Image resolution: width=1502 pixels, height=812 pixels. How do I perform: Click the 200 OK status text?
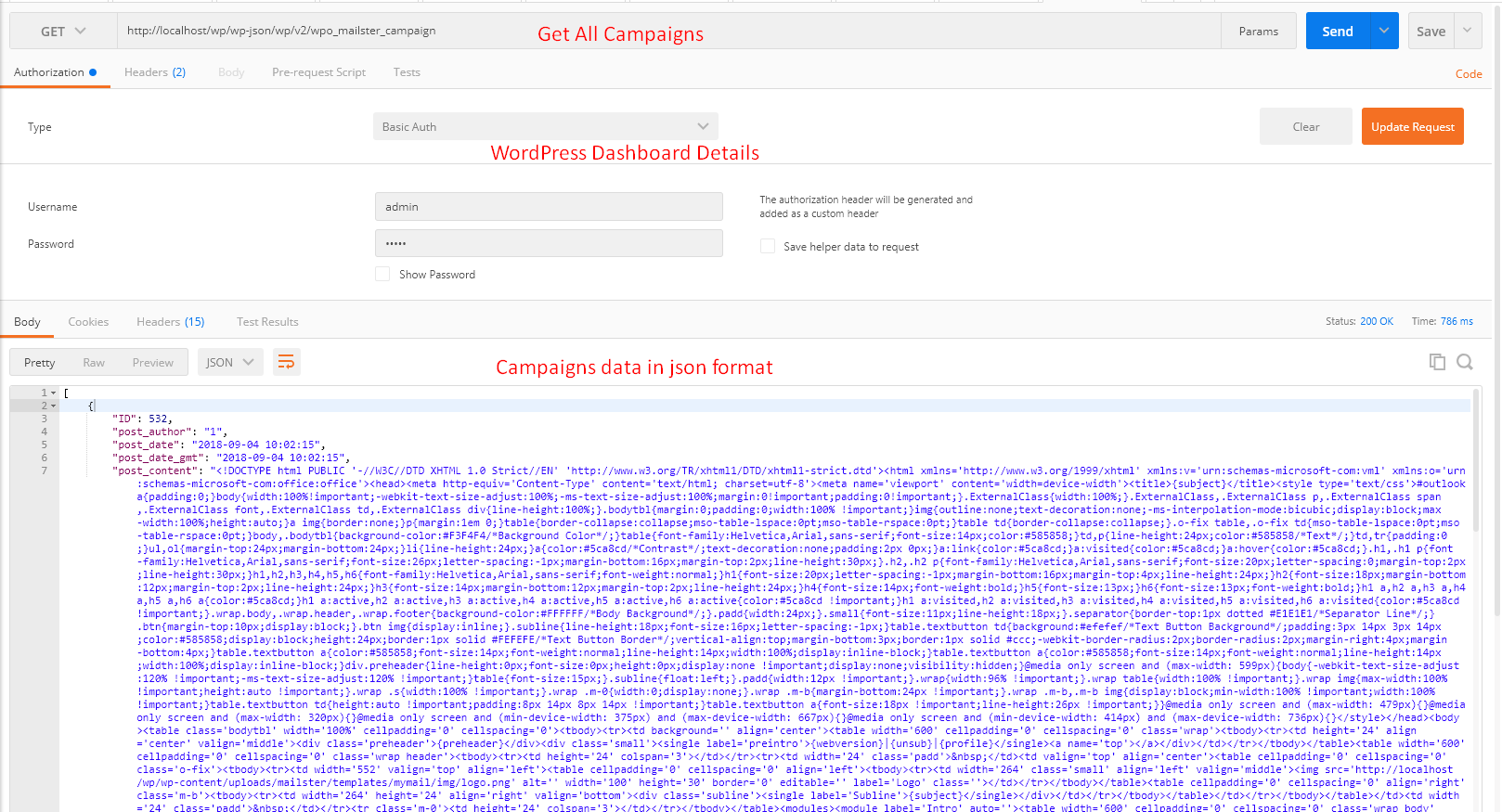pos(1376,321)
